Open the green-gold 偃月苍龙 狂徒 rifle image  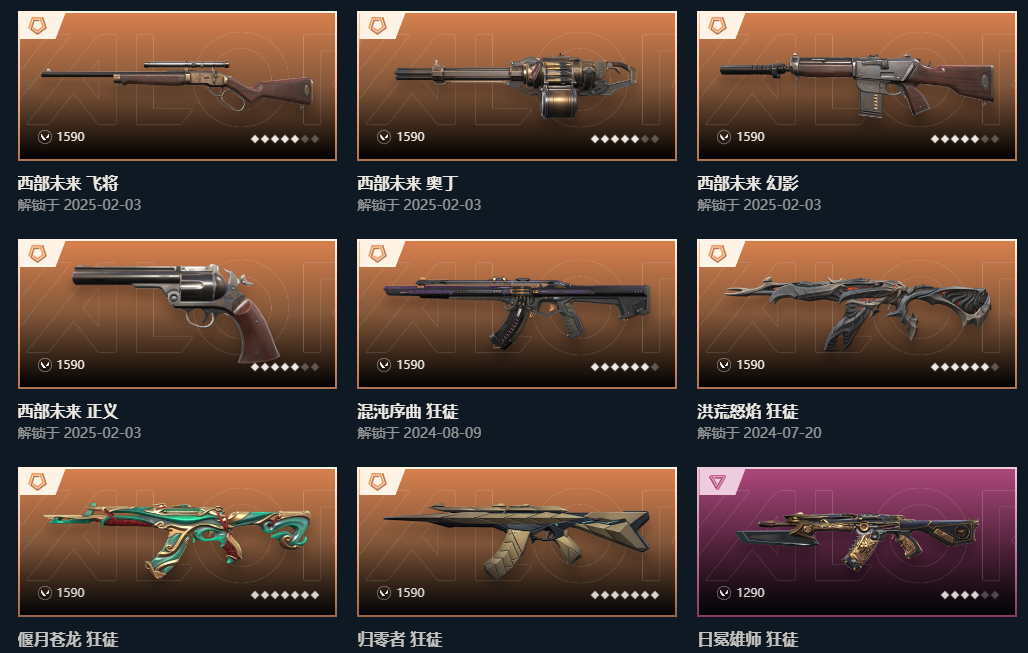pos(178,542)
